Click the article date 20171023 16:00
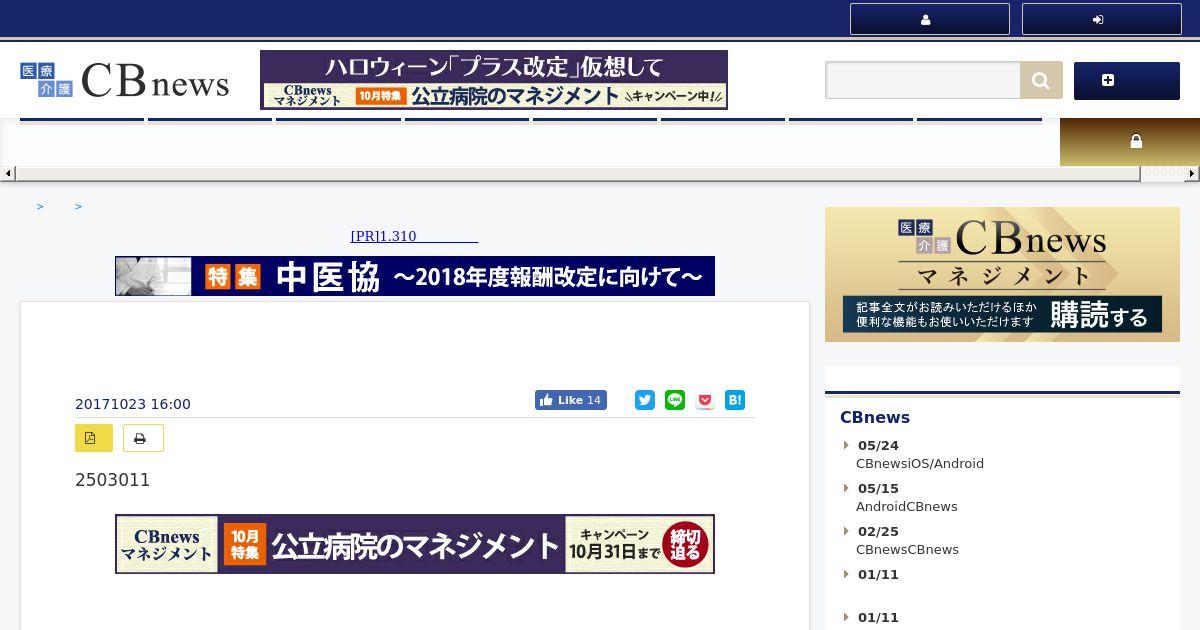Image resolution: width=1200 pixels, height=630 pixels. (133, 404)
